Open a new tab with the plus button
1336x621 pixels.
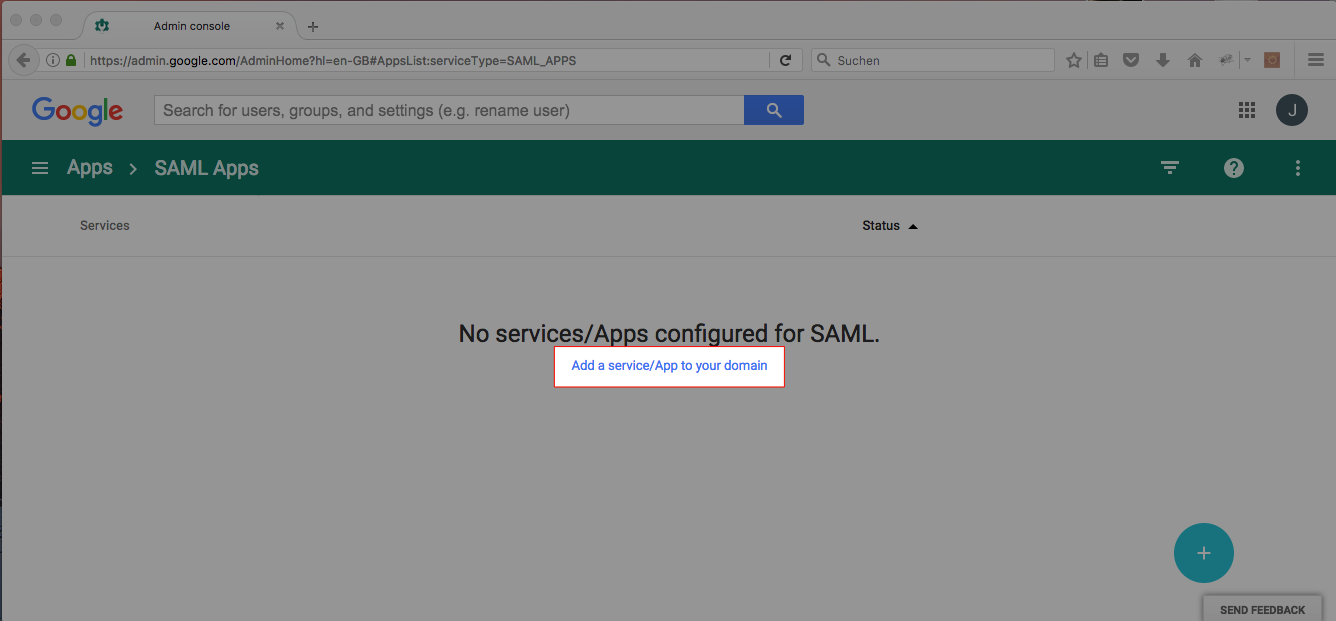click(x=313, y=27)
